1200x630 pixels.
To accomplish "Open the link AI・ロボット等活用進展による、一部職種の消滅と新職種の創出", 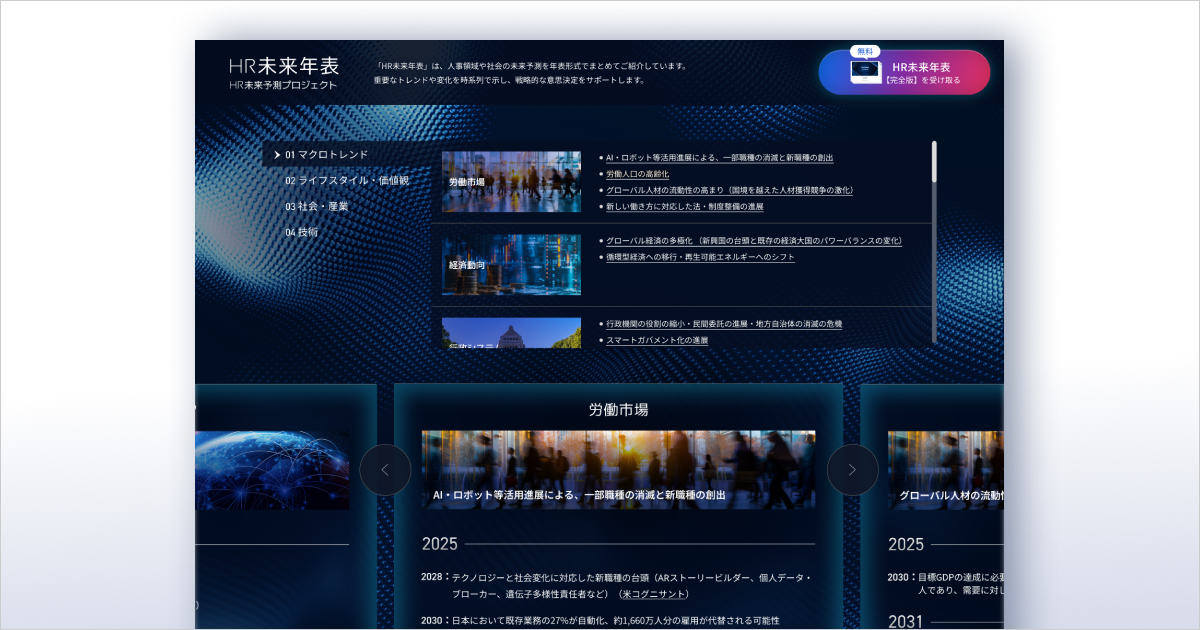I will 719,158.
